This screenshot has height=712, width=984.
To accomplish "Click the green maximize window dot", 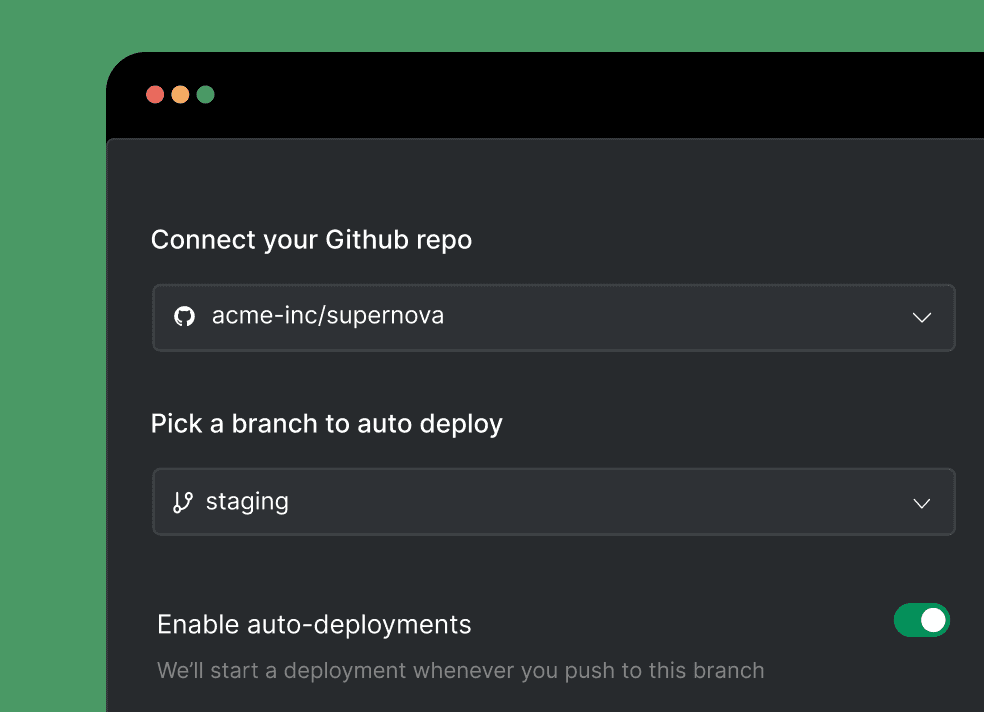I will click(206, 95).
